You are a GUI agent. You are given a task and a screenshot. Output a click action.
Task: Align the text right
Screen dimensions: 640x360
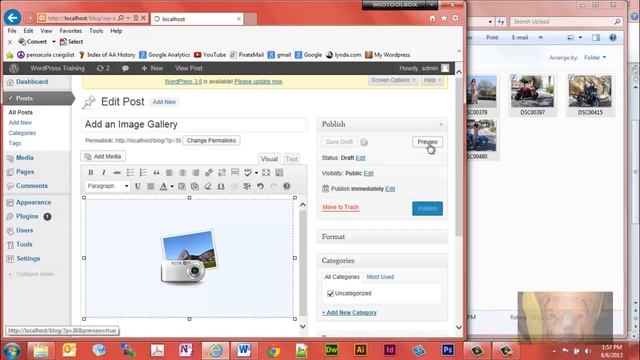coord(196,173)
